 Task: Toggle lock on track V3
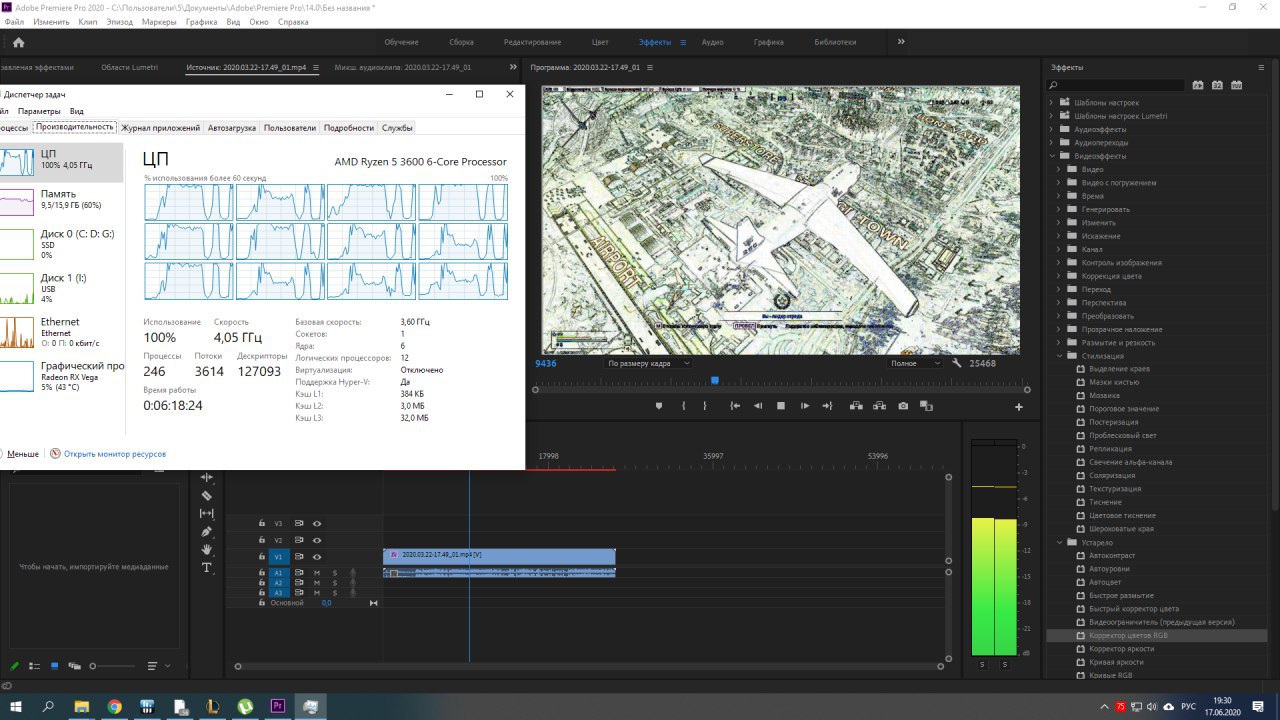[262, 523]
